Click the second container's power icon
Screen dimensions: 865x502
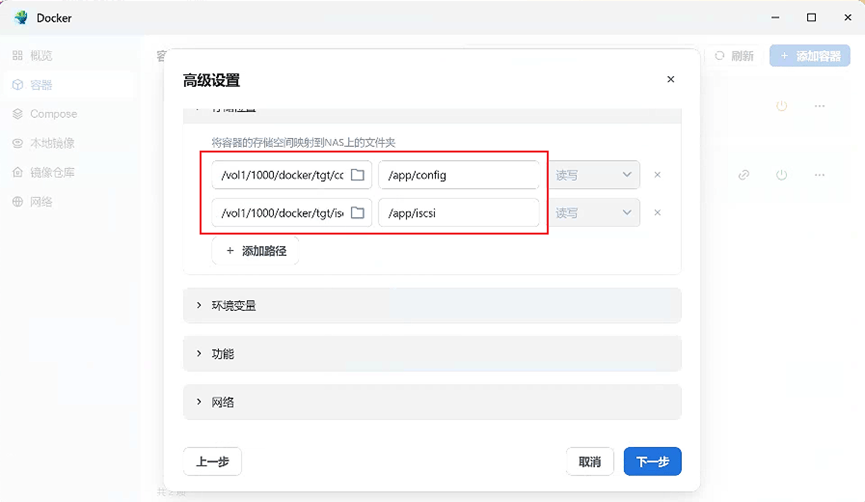pos(782,175)
